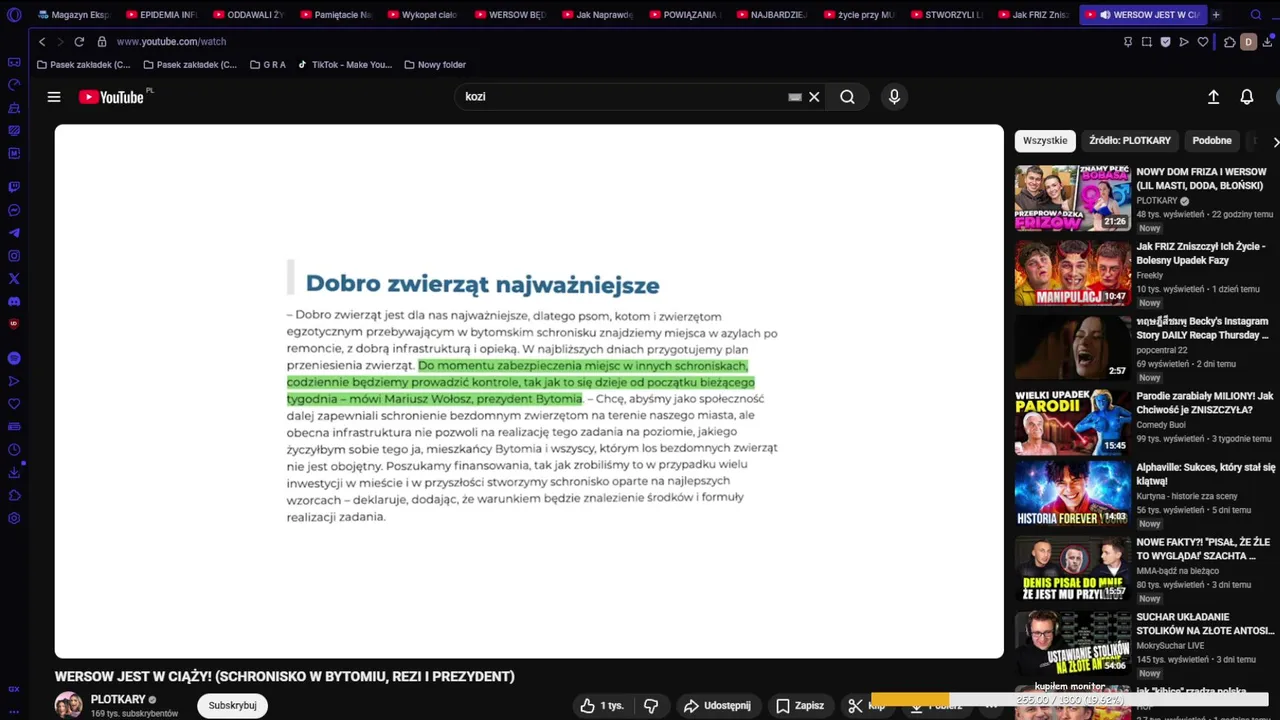Like the video (1 tys.)

point(602,706)
